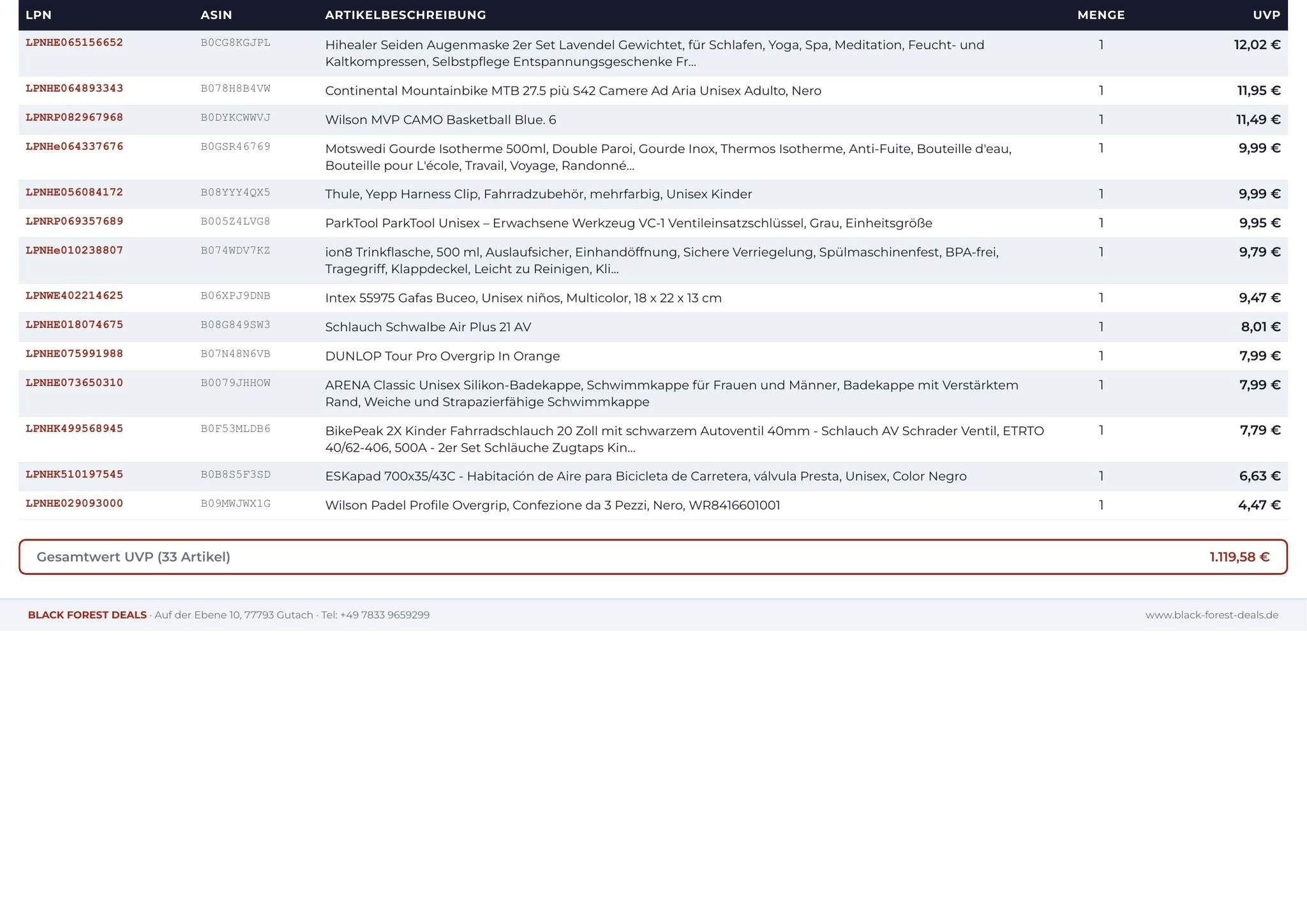Click the ARENA Classic Silikon-Badekappe description
The width and height of the screenshot is (1307, 924).
point(671,393)
